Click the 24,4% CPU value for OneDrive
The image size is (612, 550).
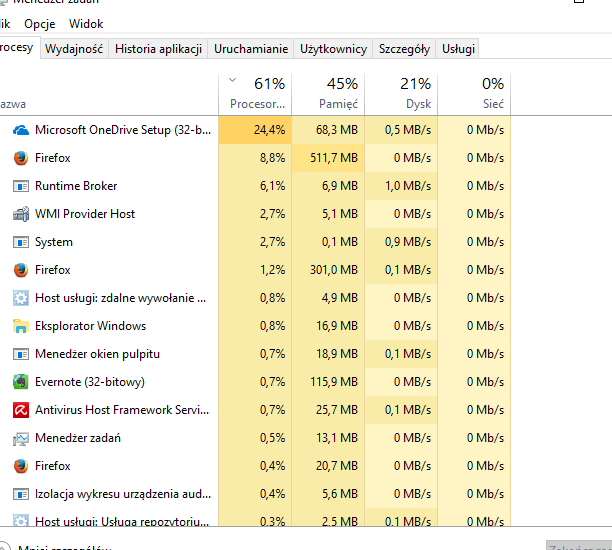(255, 130)
